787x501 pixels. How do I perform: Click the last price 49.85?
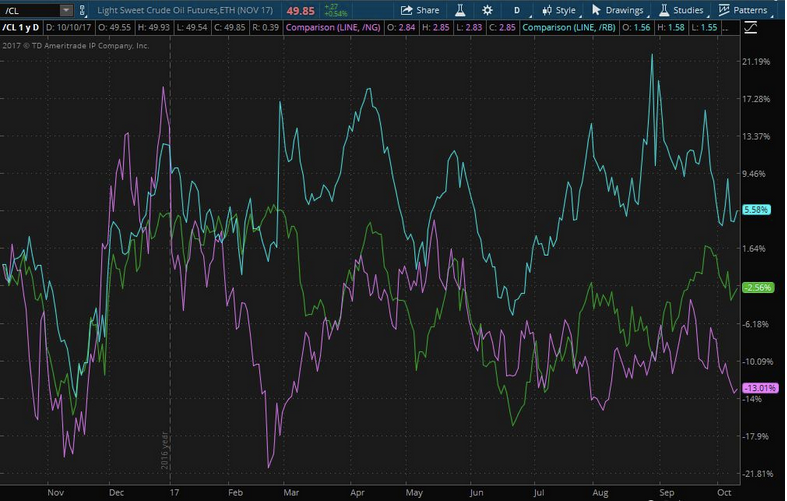pos(301,11)
